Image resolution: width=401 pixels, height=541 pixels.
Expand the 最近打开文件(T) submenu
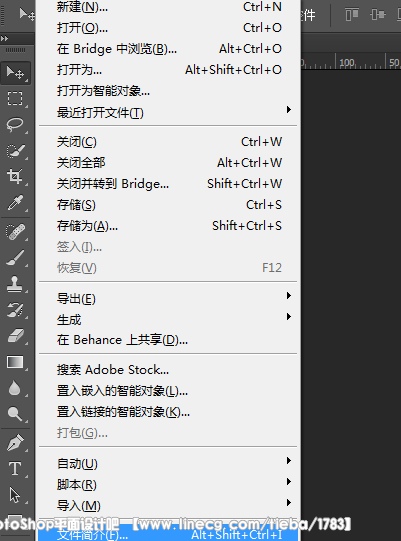pos(168,112)
